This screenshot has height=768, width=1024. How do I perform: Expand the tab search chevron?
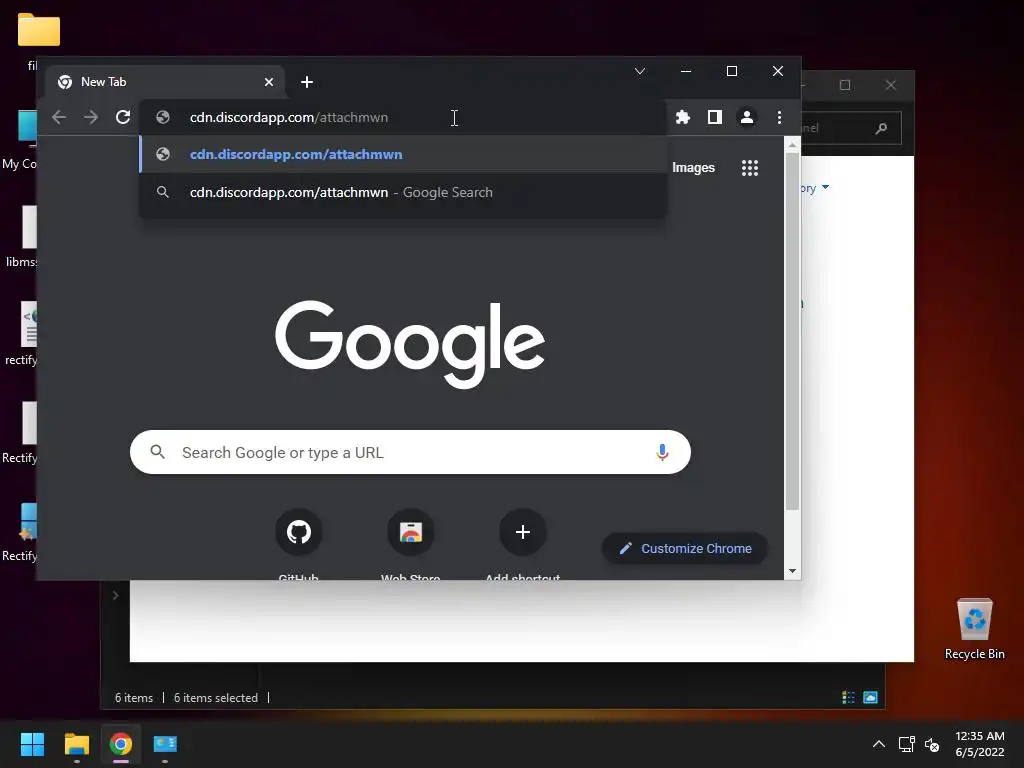640,71
